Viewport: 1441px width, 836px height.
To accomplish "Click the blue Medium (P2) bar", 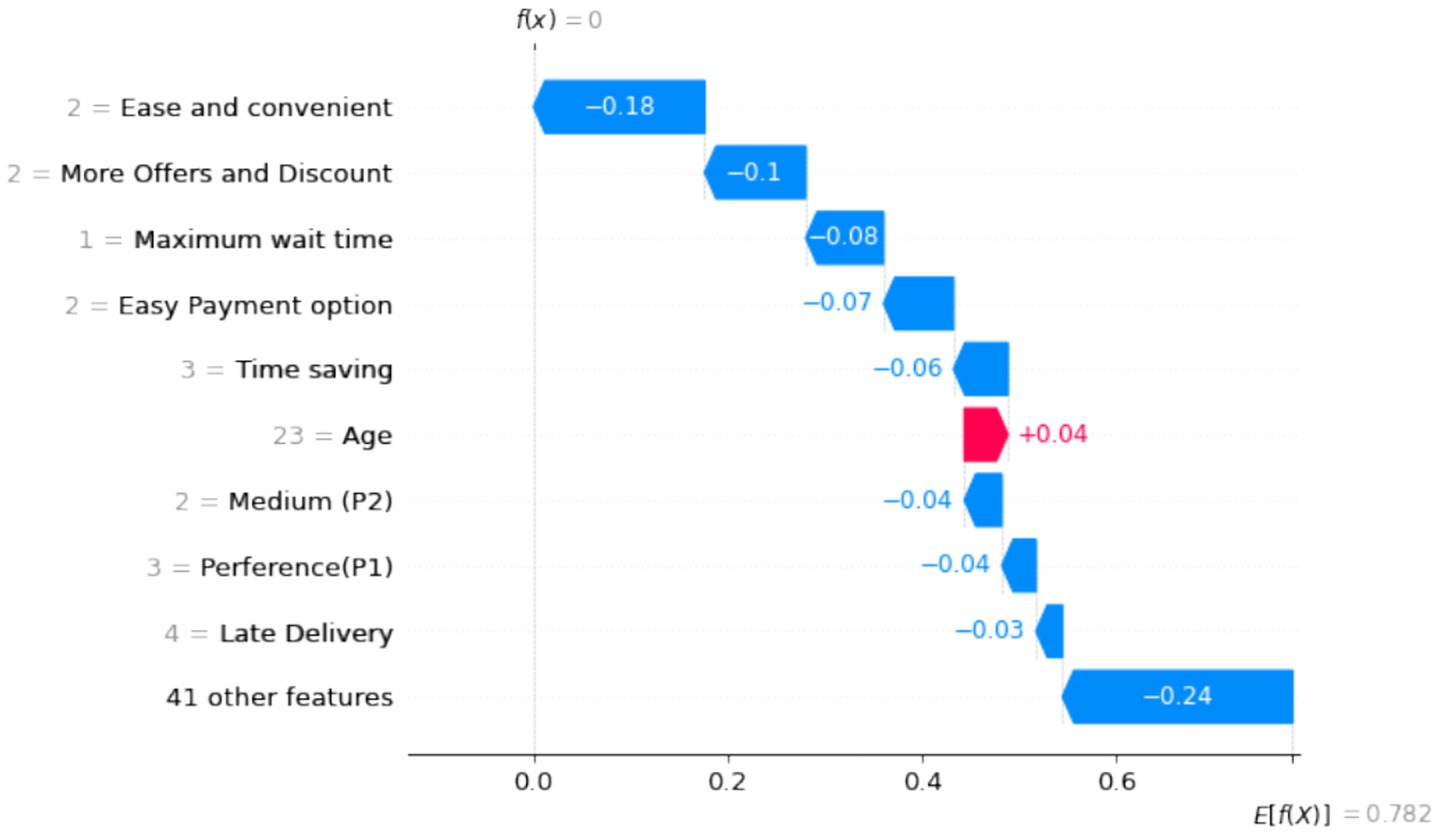I will tap(983, 500).
